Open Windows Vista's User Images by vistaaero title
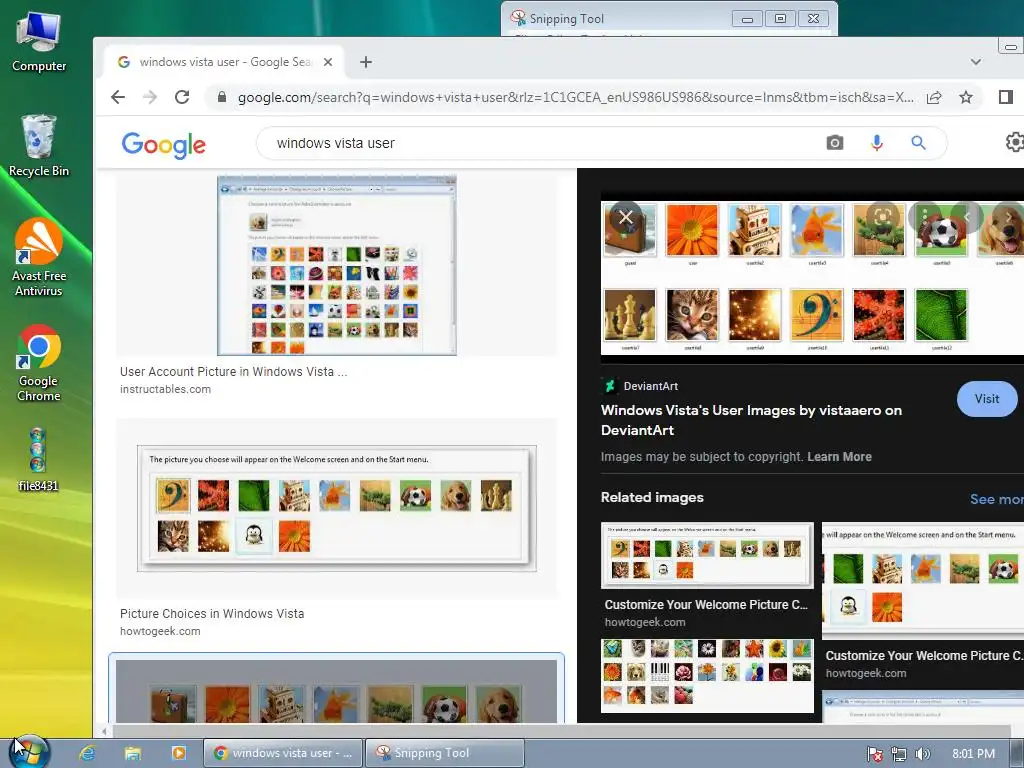1024x768 pixels. point(751,420)
